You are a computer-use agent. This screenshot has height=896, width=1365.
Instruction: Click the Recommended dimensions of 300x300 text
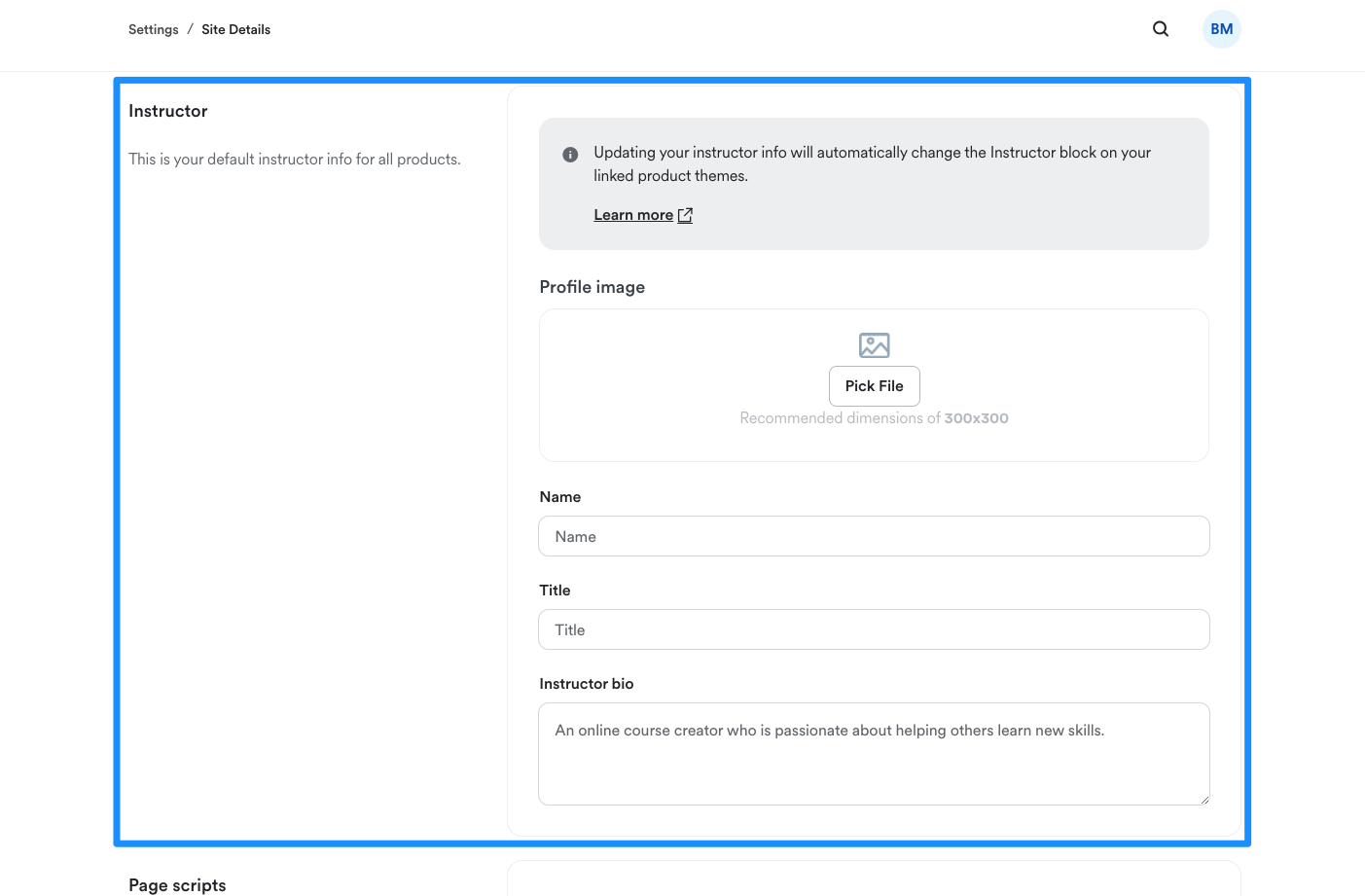[x=874, y=418]
